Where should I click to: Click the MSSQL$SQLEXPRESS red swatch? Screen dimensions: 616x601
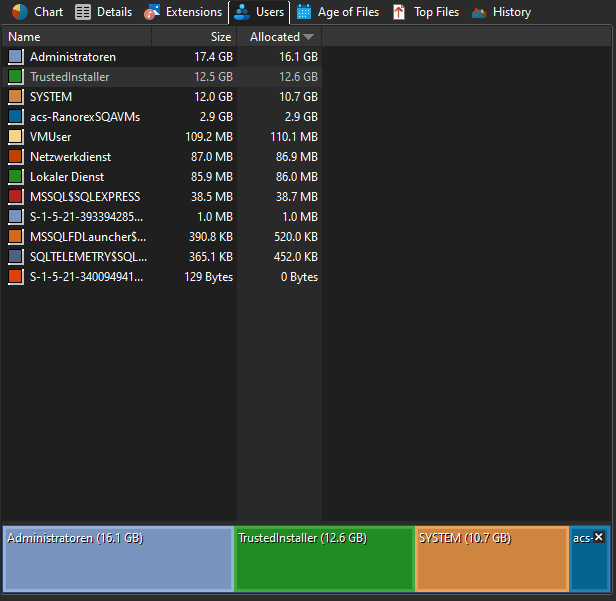[x=16, y=197]
